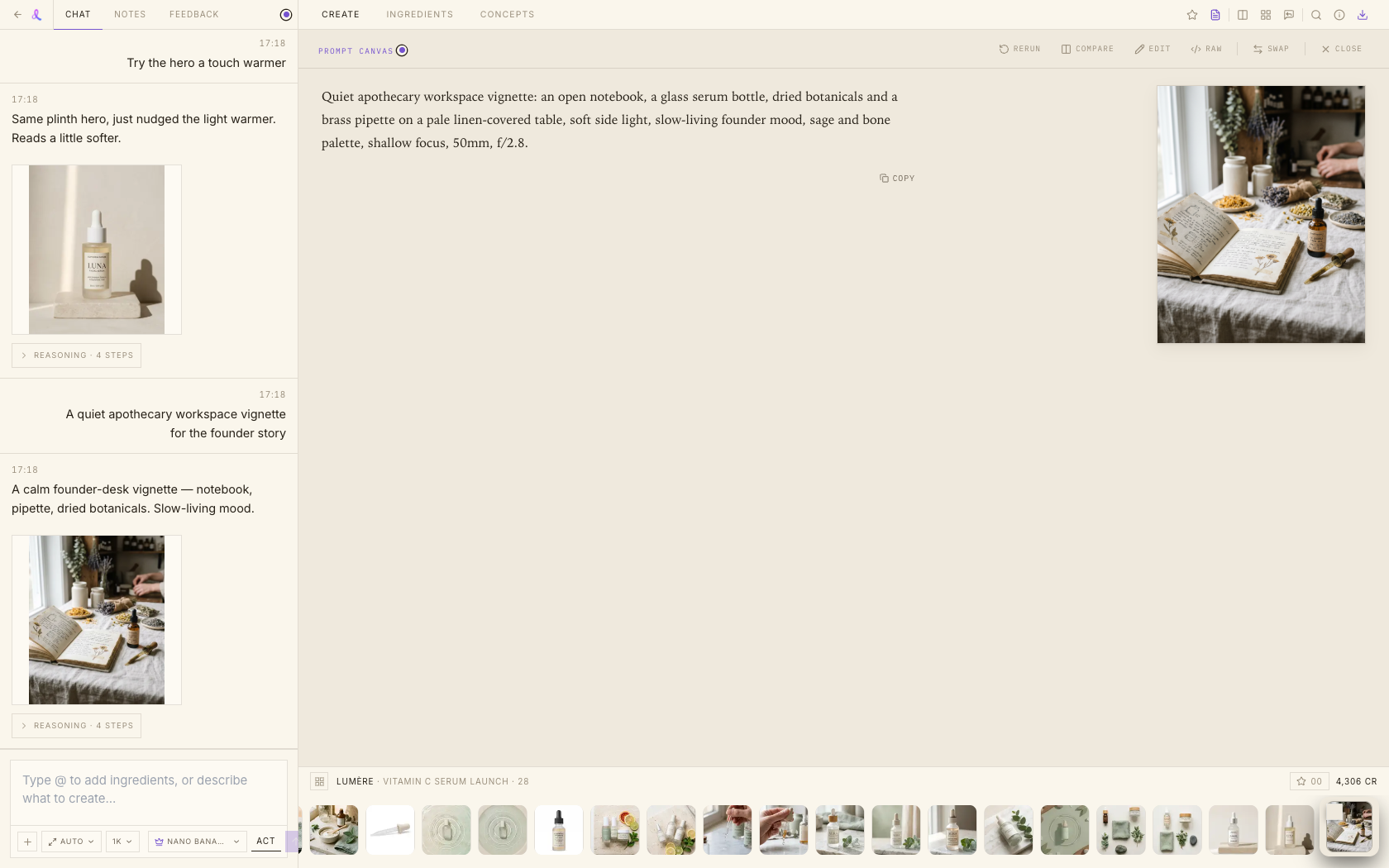Switch to split columns view icon
Image resolution: width=1389 pixels, height=868 pixels.
(1243, 15)
